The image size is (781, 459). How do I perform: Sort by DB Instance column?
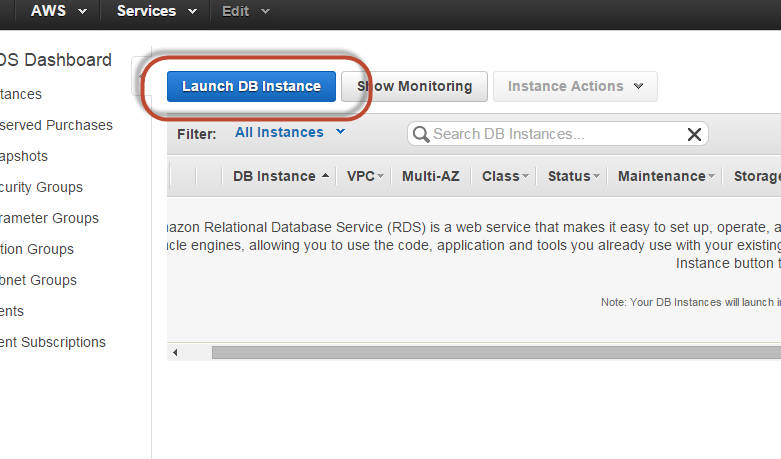281,176
